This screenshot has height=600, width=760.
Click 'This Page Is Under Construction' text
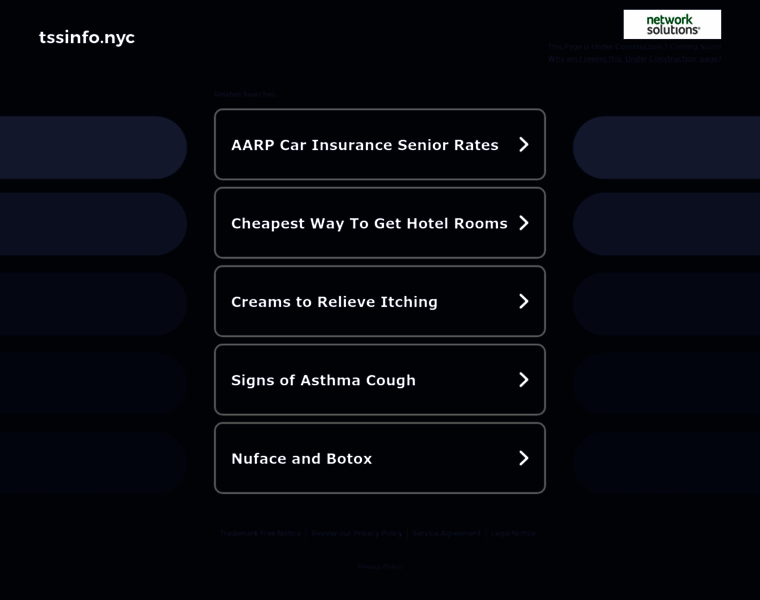tap(634, 46)
